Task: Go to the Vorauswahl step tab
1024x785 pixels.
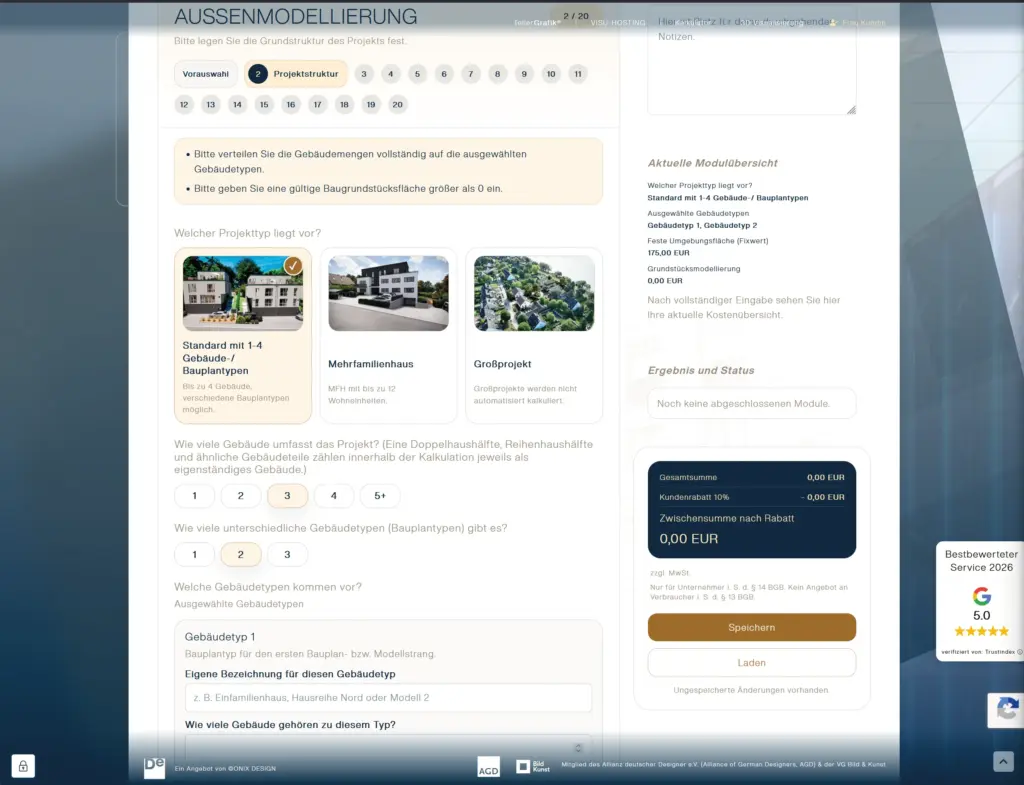Action: pyautogui.click(x=206, y=74)
